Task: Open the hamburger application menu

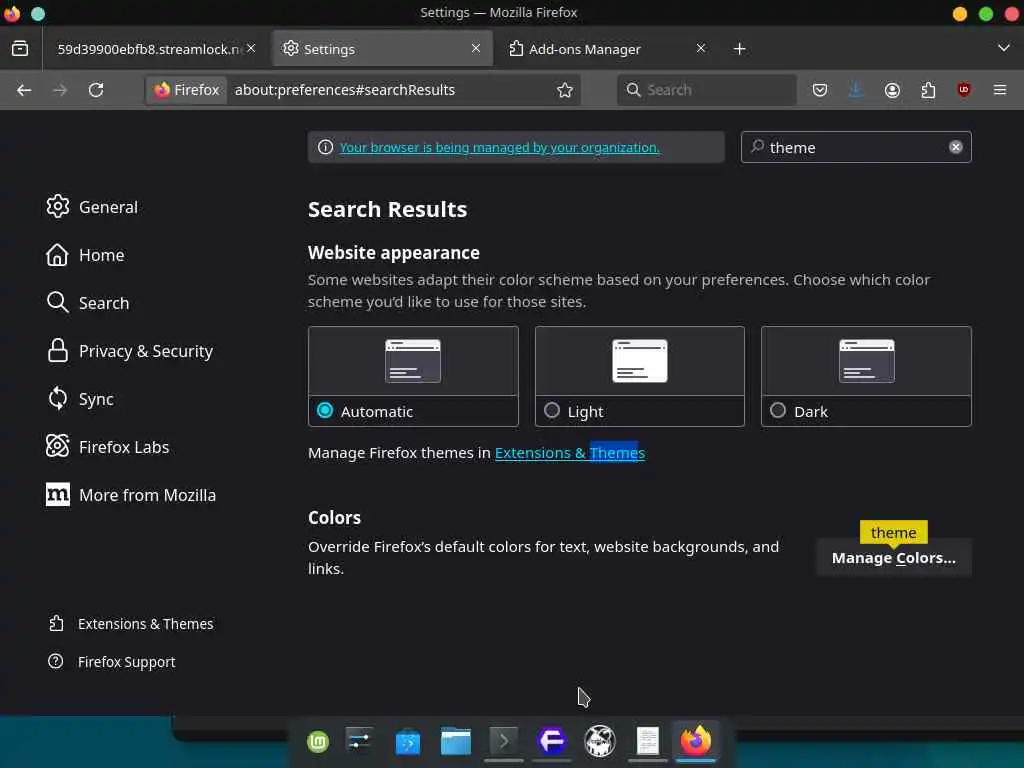Action: click(1000, 90)
